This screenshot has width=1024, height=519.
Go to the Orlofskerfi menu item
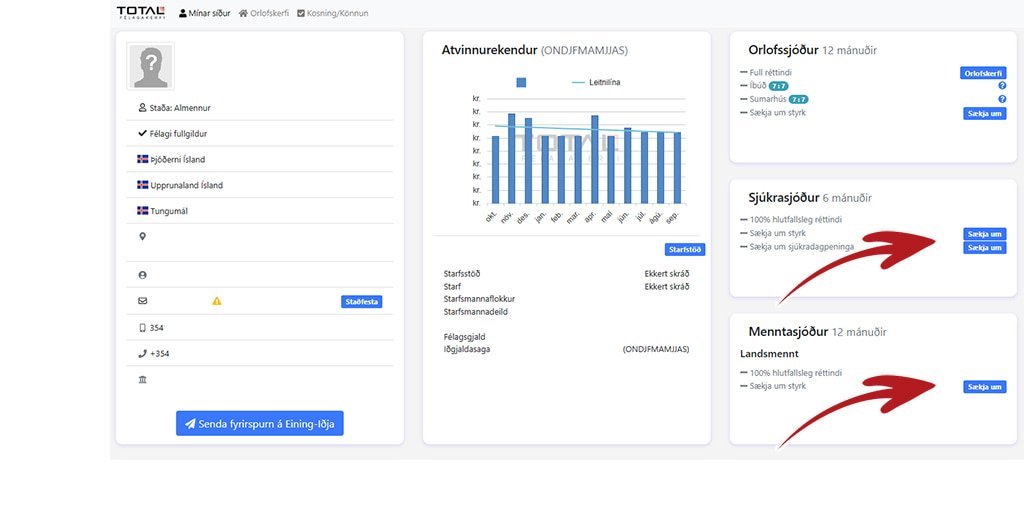coord(264,13)
